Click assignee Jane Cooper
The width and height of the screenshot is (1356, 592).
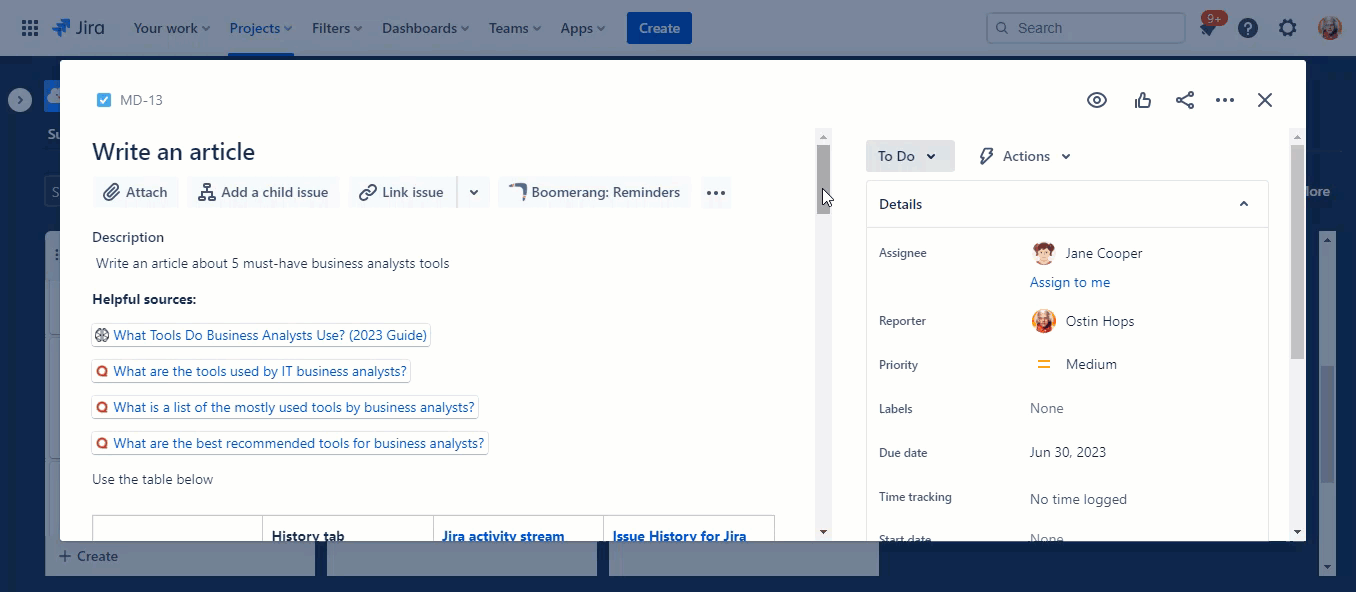(x=1103, y=253)
